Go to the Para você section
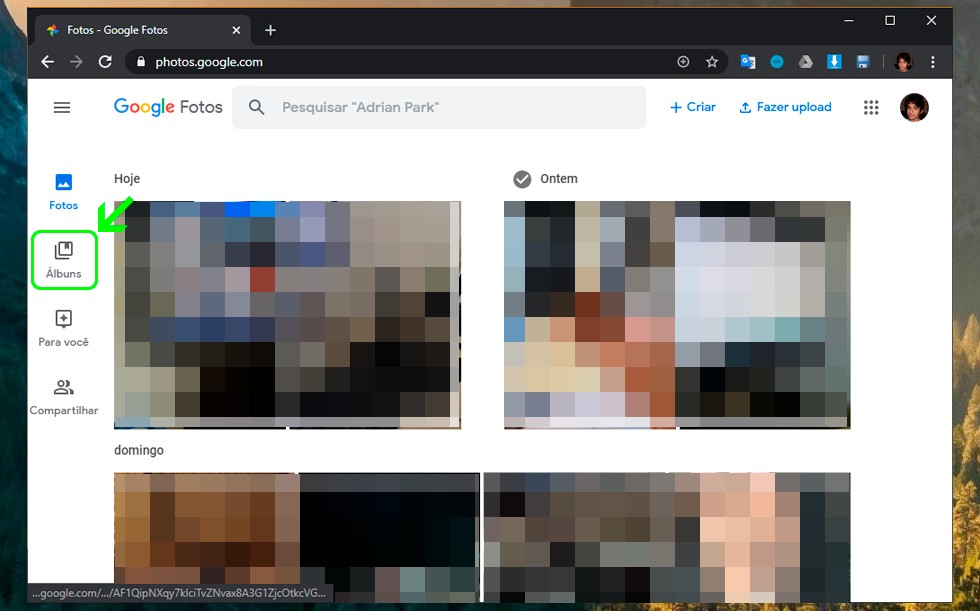Screen dimensions: 980x611 pos(64,329)
